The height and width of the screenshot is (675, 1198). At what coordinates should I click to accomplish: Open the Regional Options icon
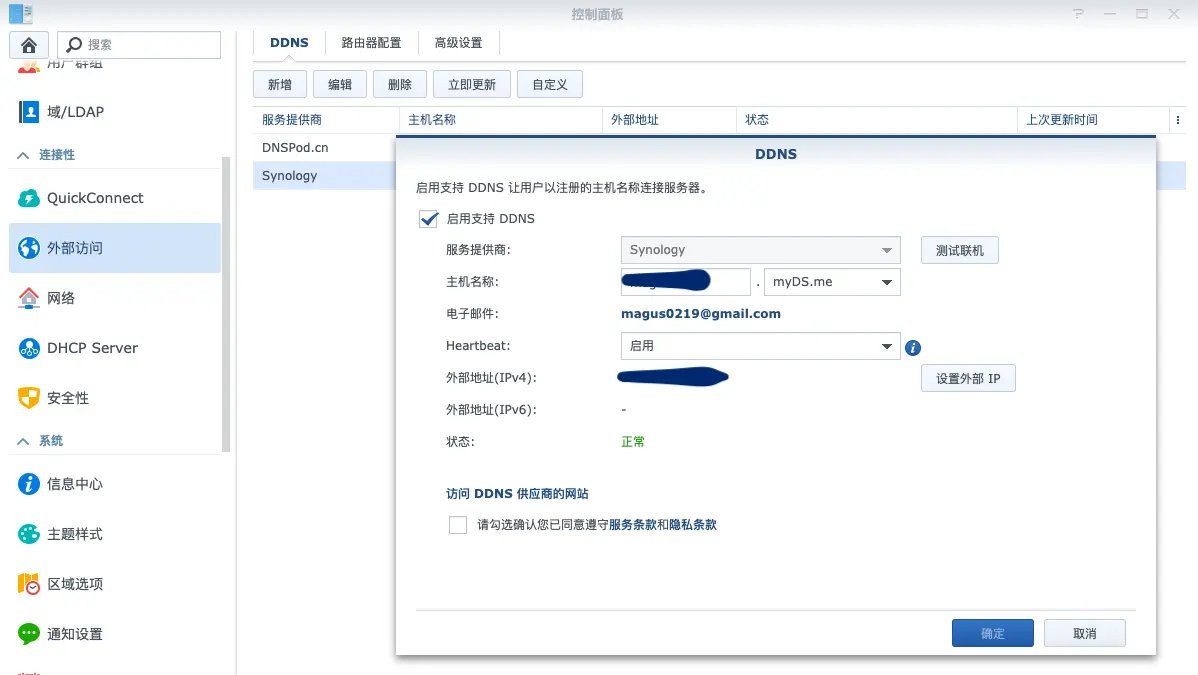(29, 584)
